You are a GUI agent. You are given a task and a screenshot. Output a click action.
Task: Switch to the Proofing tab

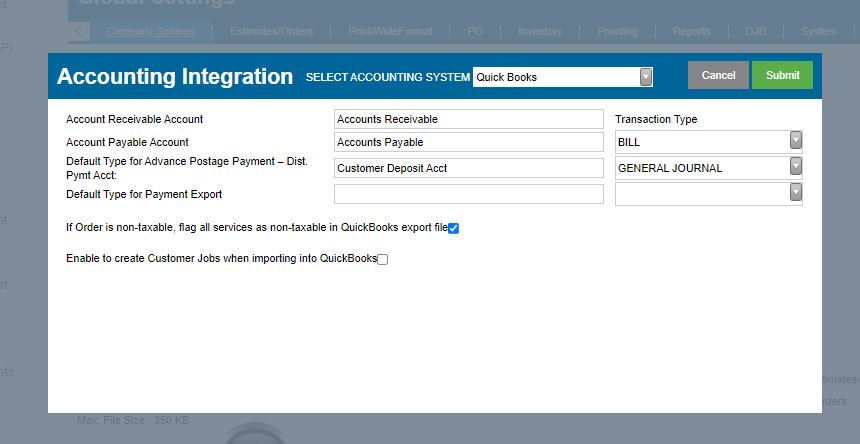[x=618, y=31]
